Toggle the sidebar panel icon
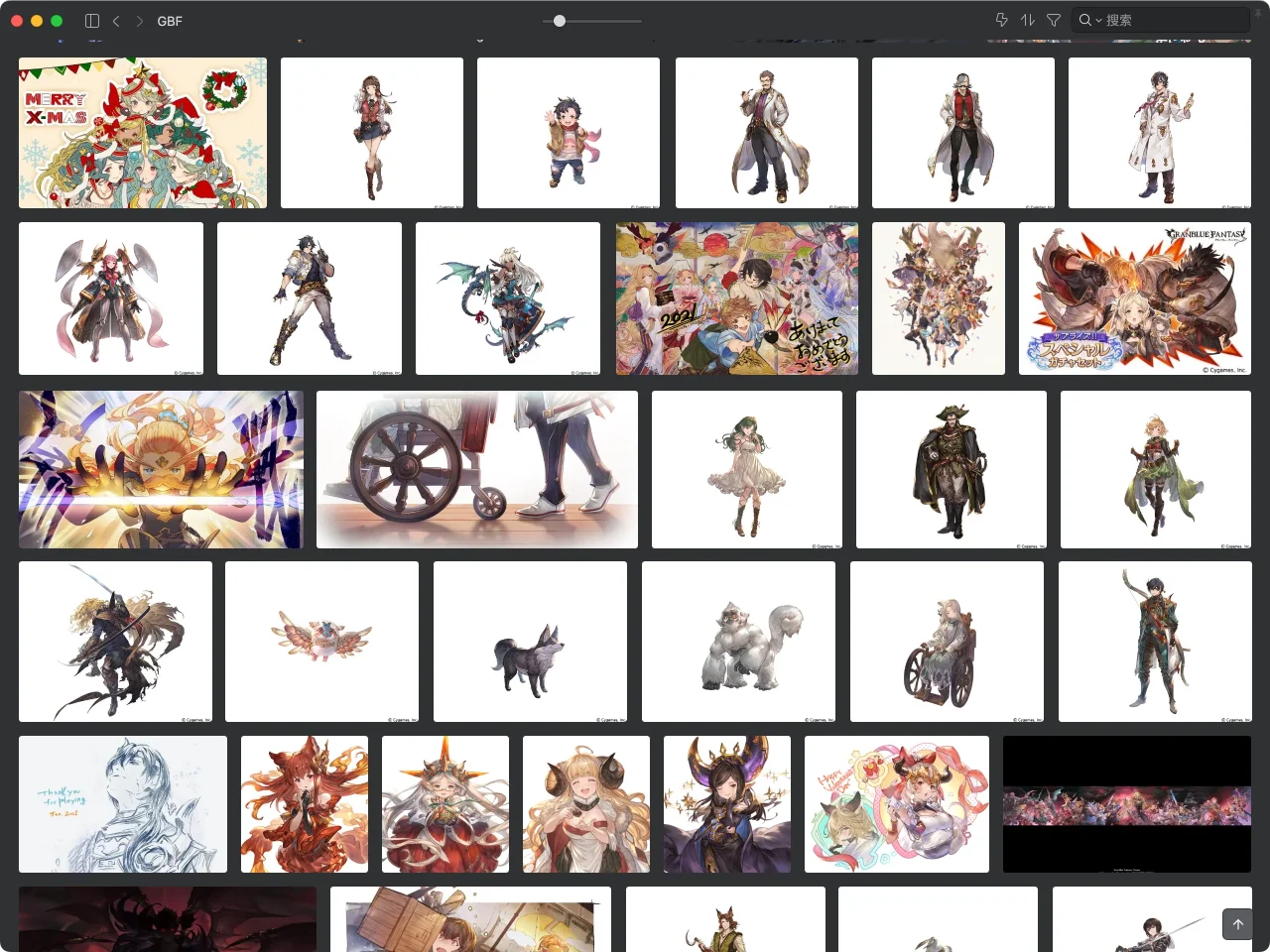Image resolution: width=1270 pixels, height=952 pixels. click(x=92, y=20)
